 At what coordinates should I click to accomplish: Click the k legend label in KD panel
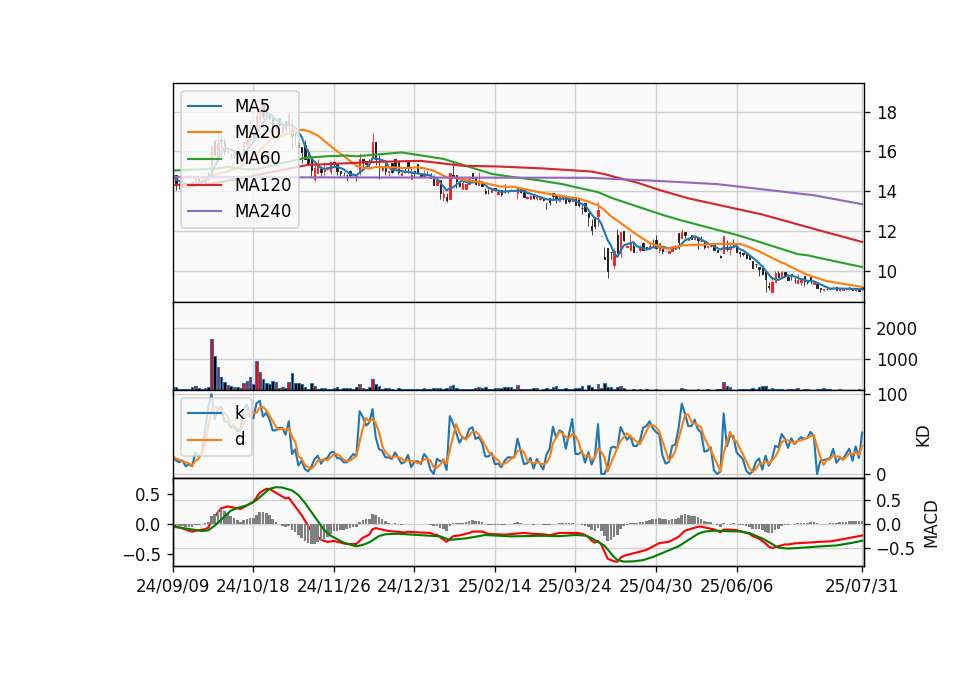coord(239,413)
